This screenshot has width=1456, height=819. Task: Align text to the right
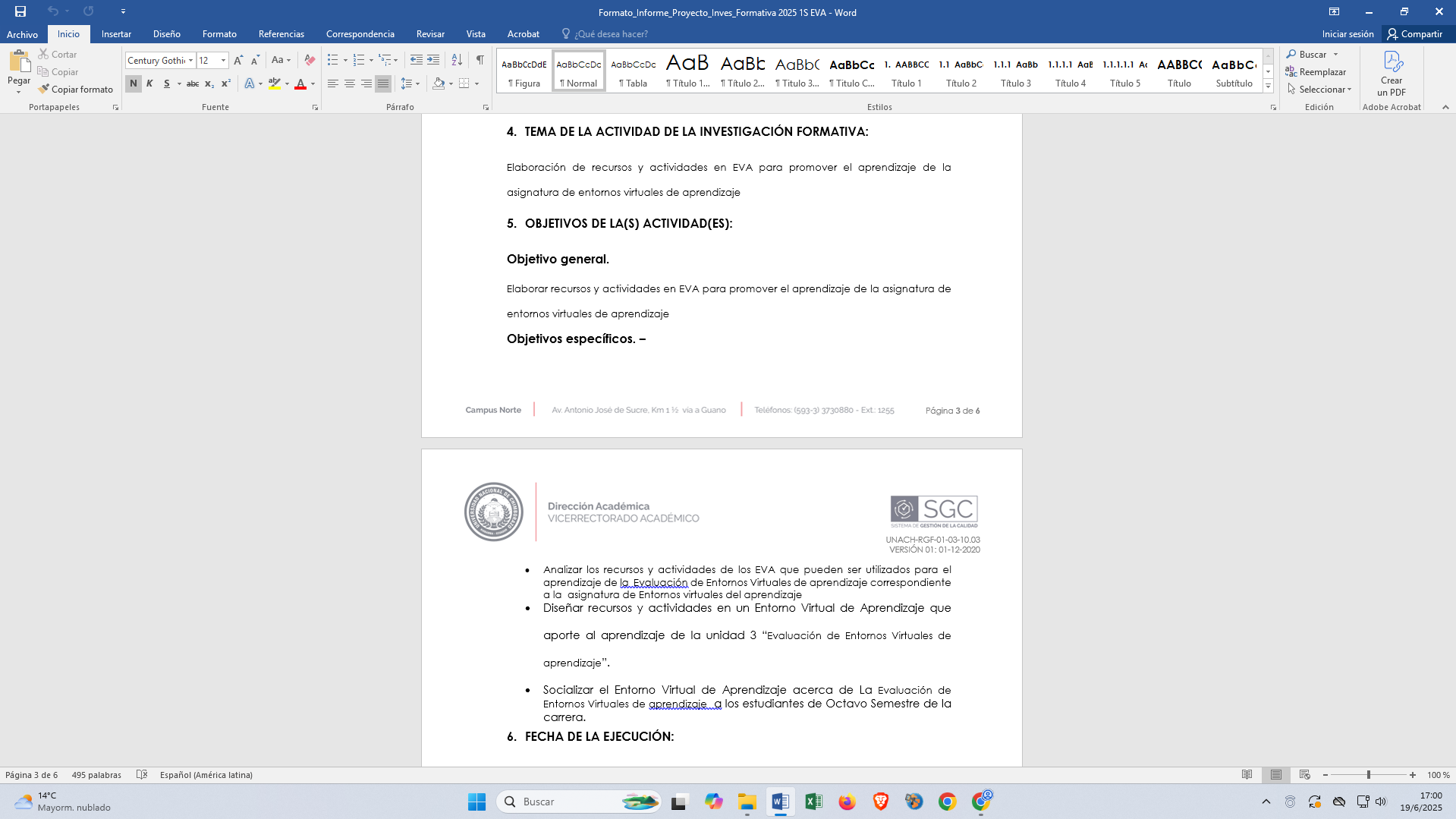[366, 83]
